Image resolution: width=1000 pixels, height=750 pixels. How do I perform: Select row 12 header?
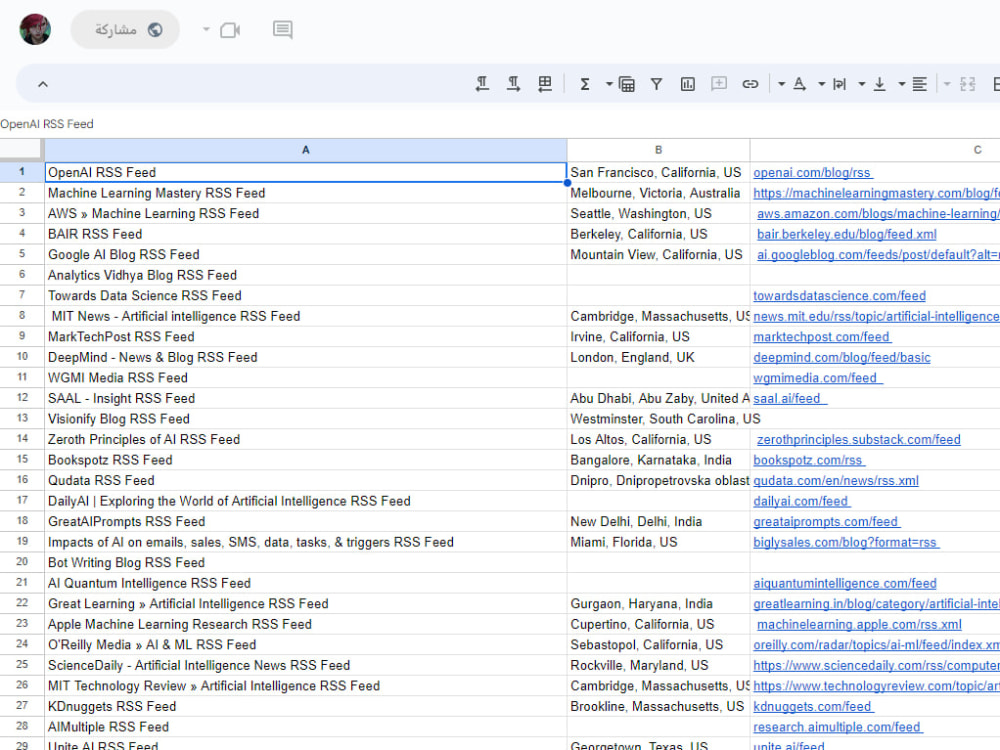pyautogui.click(x=22, y=398)
